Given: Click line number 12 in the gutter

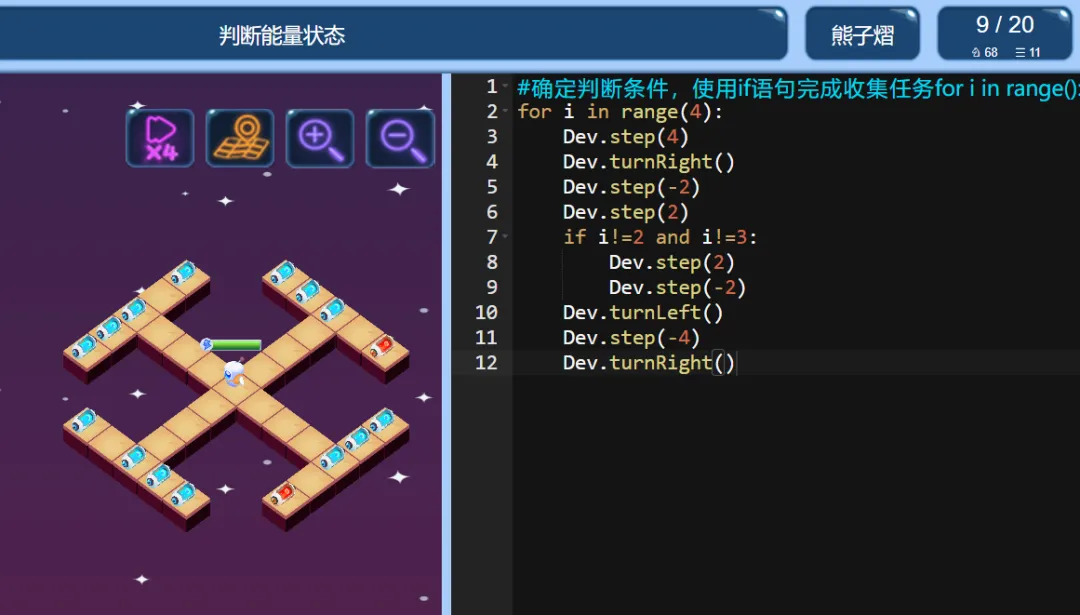Looking at the screenshot, I should (x=486, y=362).
